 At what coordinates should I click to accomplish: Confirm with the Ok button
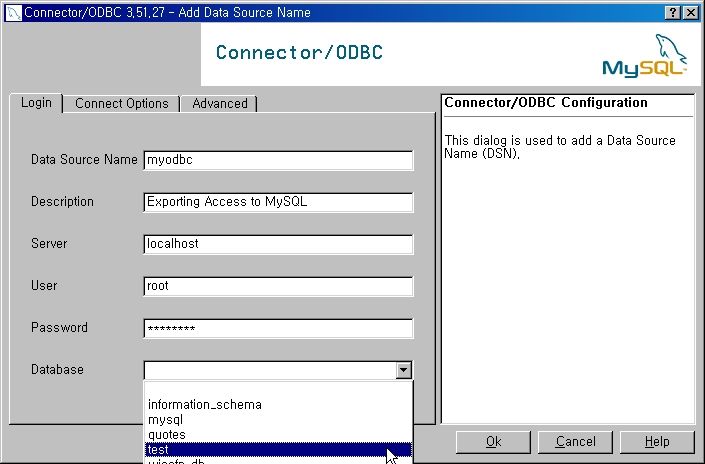coord(493,442)
